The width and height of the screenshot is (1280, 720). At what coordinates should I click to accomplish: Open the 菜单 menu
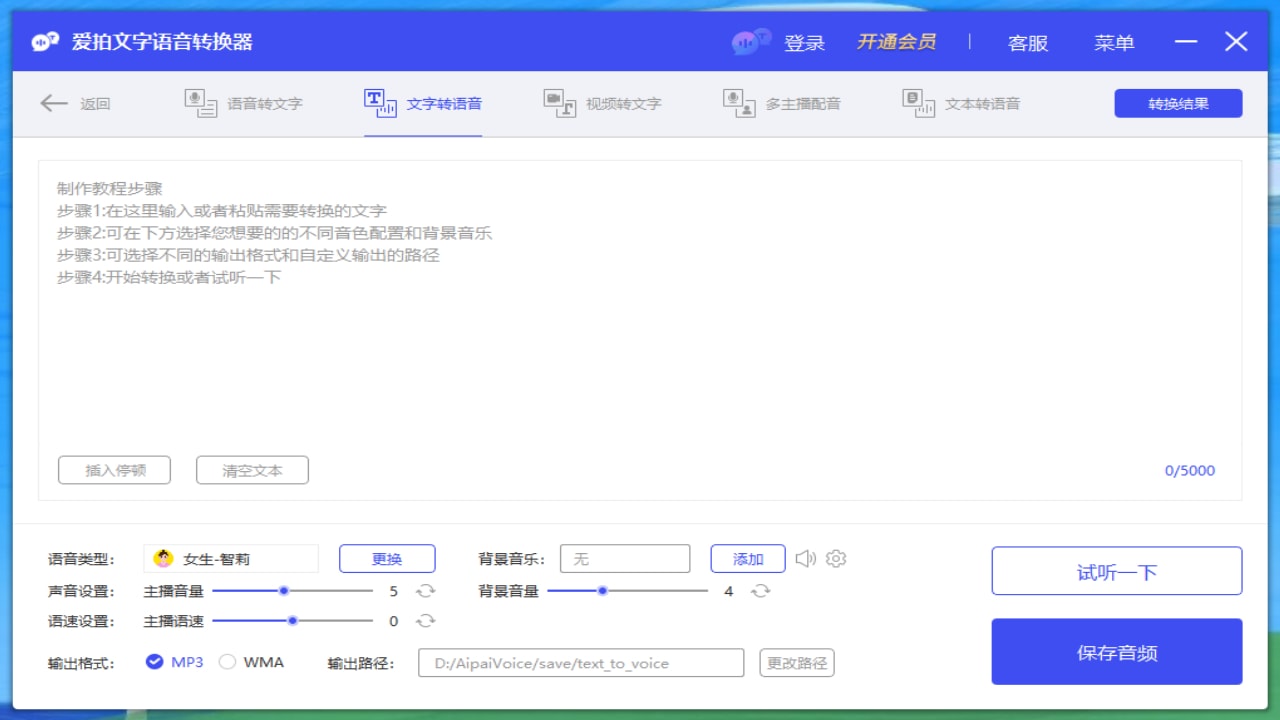tap(1113, 42)
